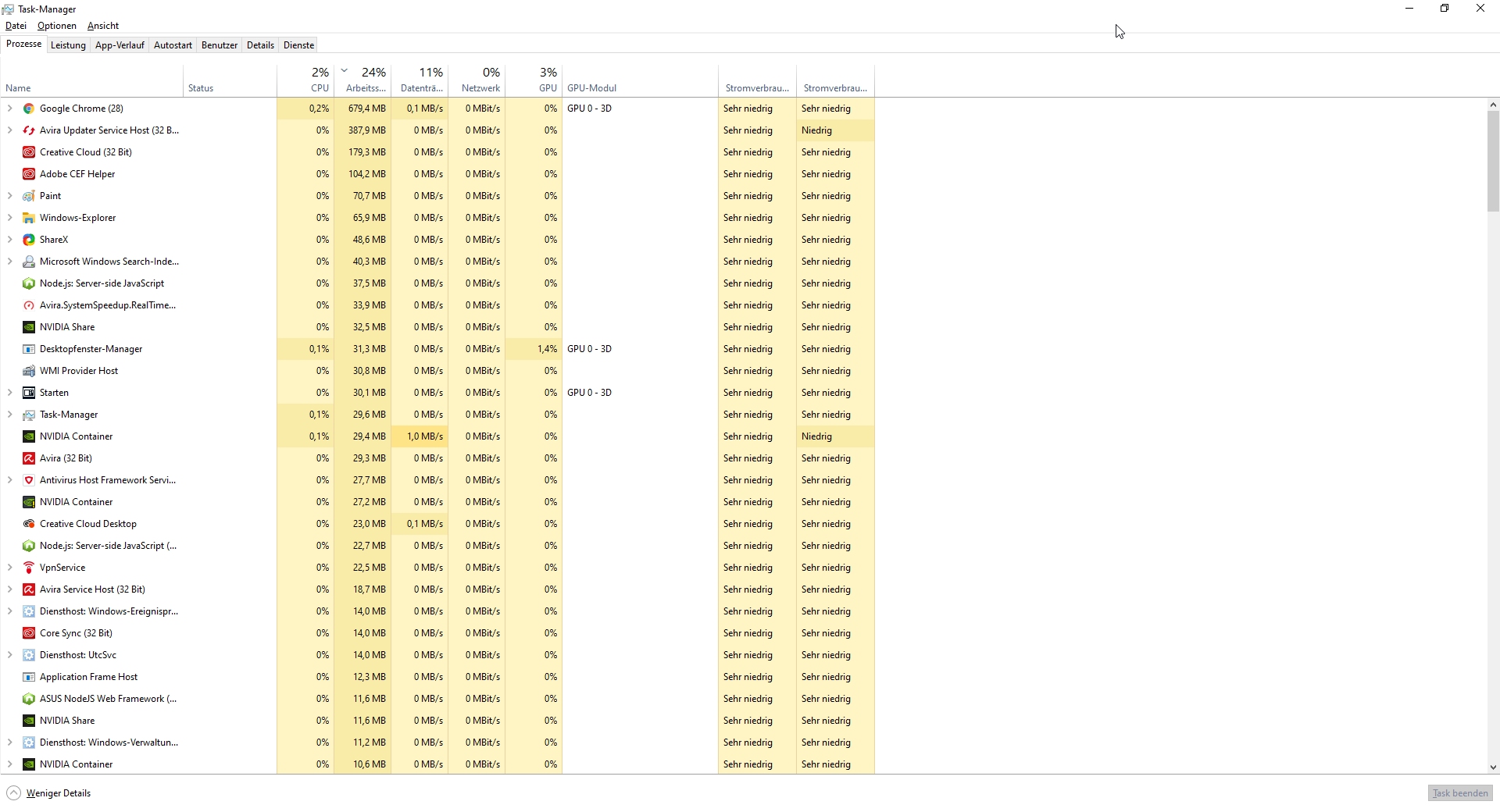Select the Paint process icon
The width and height of the screenshot is (1500, 812).
pyautogui.click(x=29, y=196)
